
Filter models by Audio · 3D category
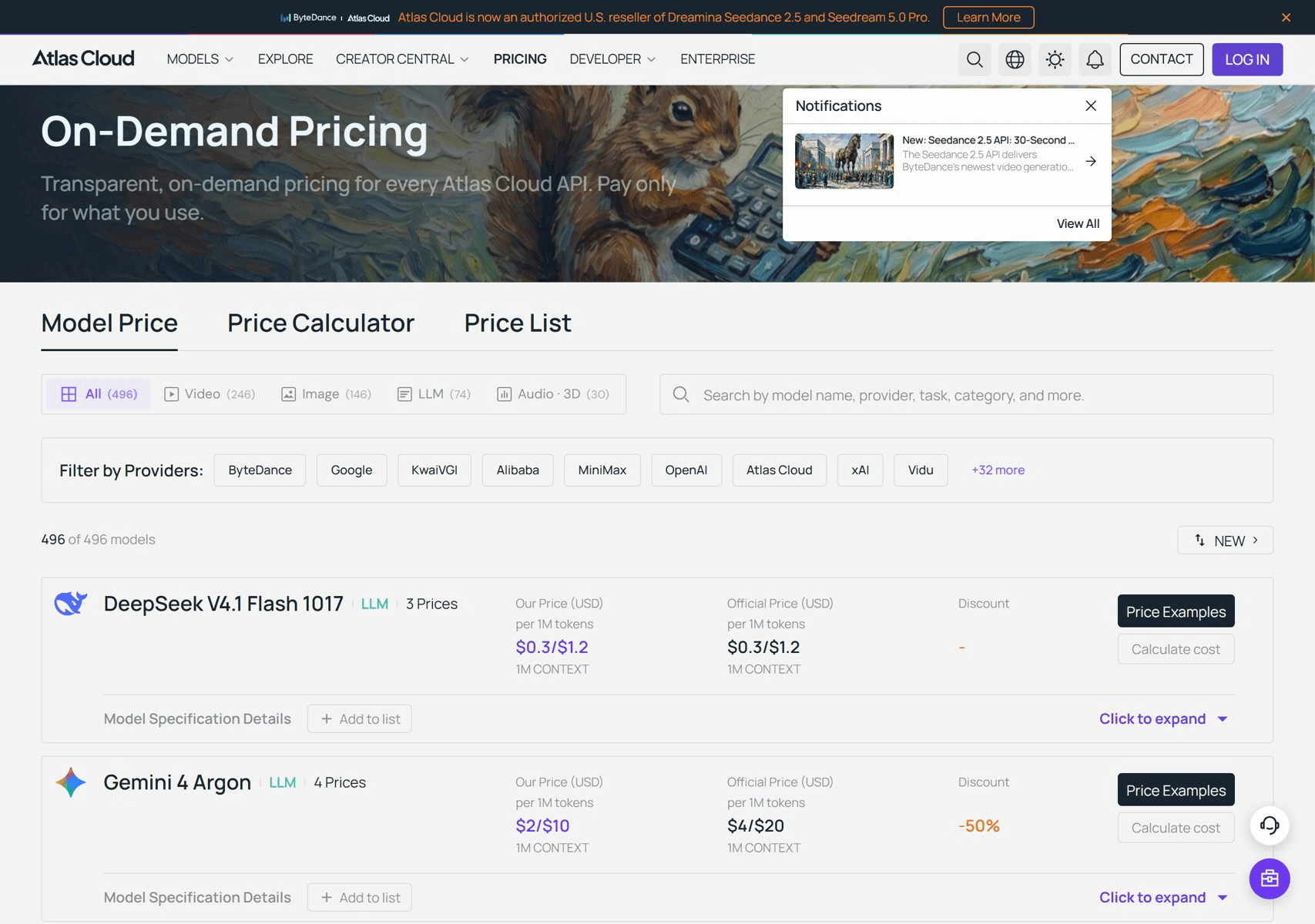tap(553, 394)
